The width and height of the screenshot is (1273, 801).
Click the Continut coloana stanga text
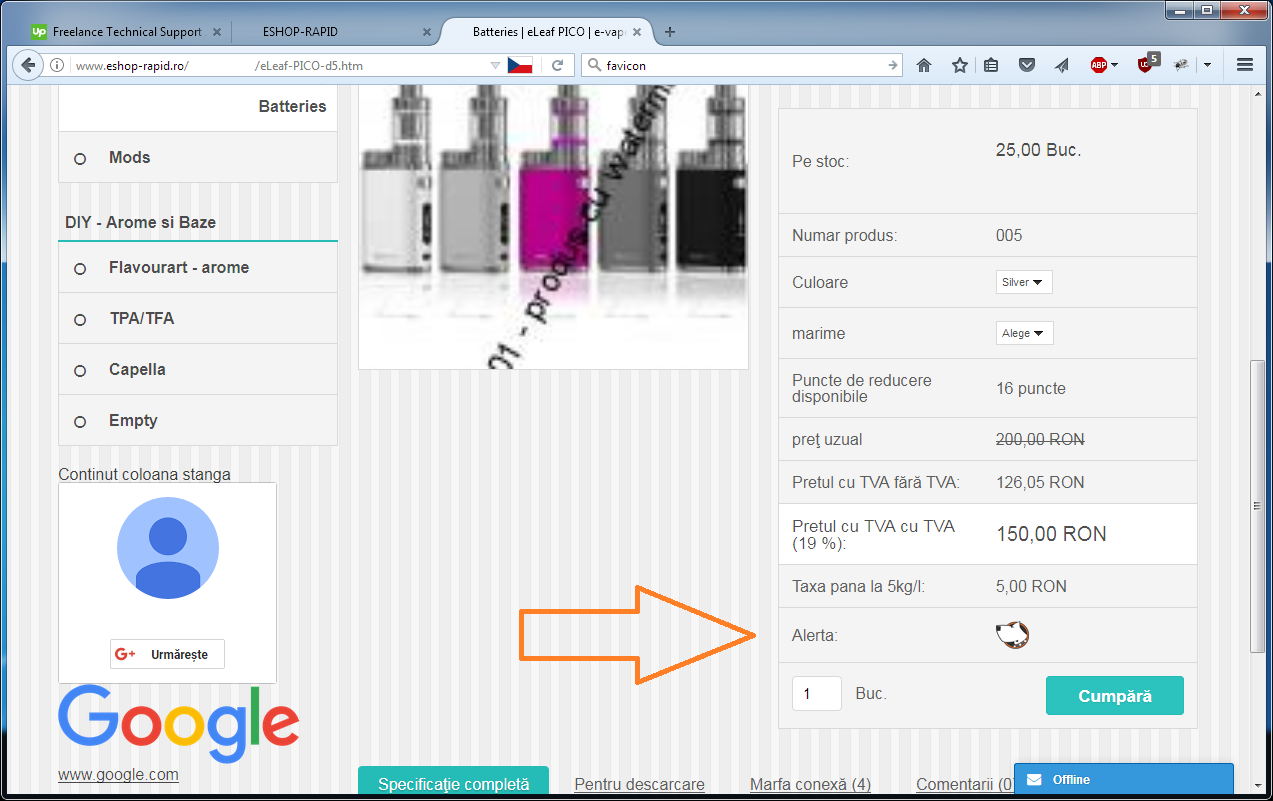click(x=144, y=474)
